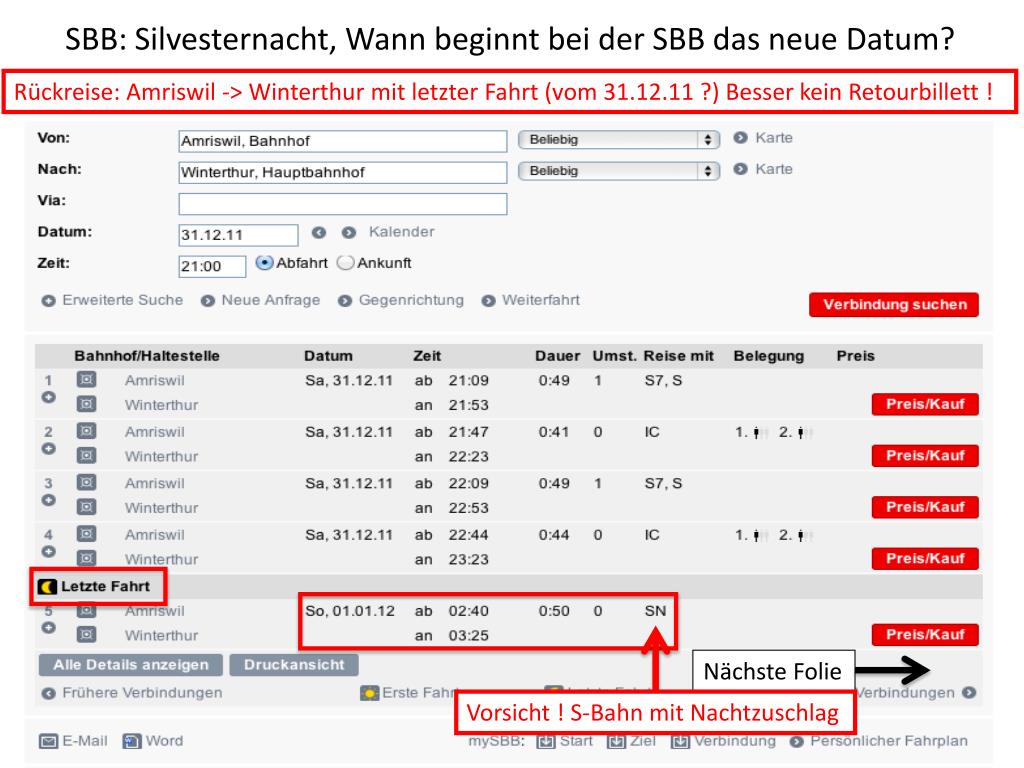The image size is (1024, 768).
Task: Click the Datum field showing 31.12.11
Action: point(238,235)
